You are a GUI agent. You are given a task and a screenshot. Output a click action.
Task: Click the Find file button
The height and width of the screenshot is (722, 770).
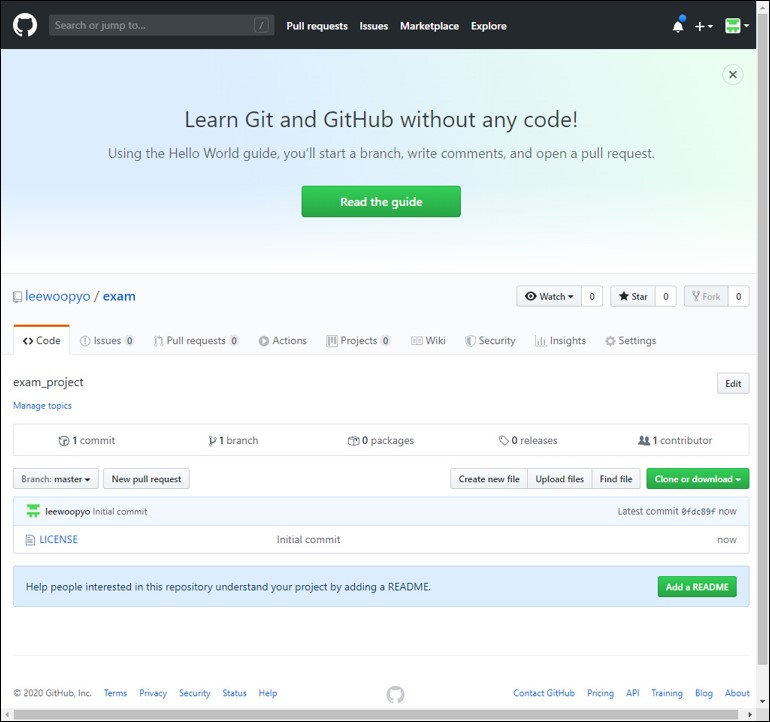(616, 479)
